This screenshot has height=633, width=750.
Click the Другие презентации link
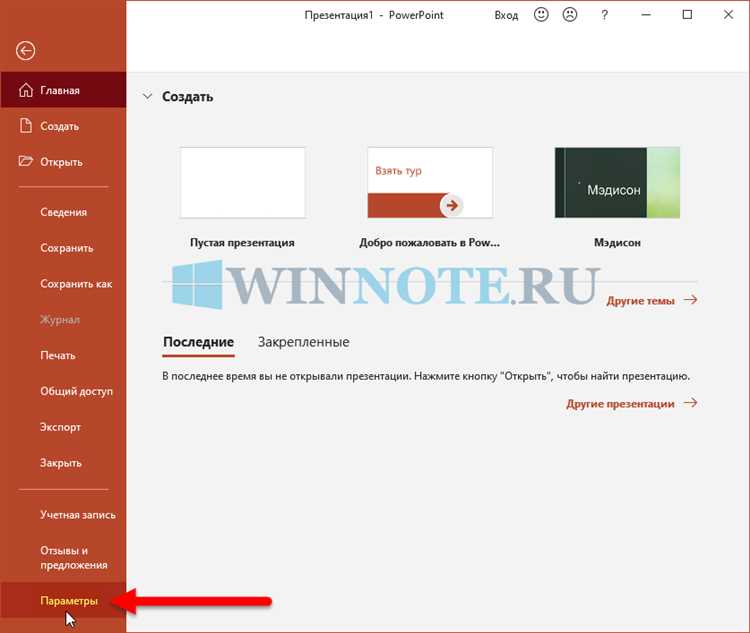point(620,404)
